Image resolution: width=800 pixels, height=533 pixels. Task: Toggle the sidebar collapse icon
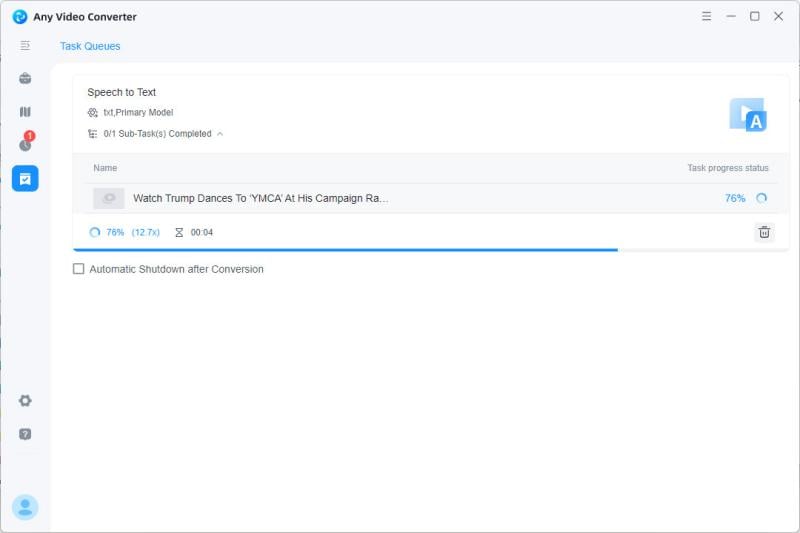25,45
